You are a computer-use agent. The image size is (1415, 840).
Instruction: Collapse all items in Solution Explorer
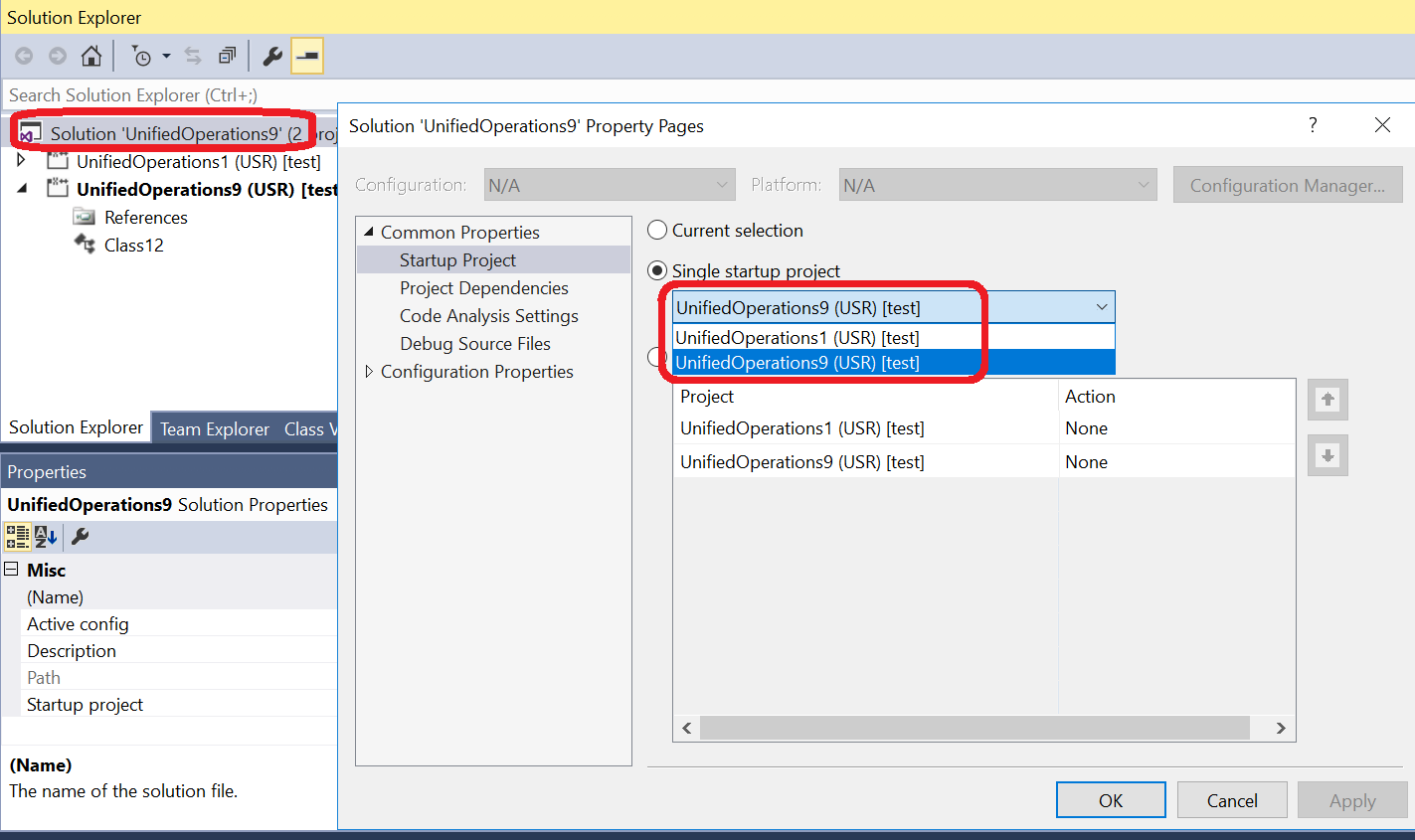[228, 57]
